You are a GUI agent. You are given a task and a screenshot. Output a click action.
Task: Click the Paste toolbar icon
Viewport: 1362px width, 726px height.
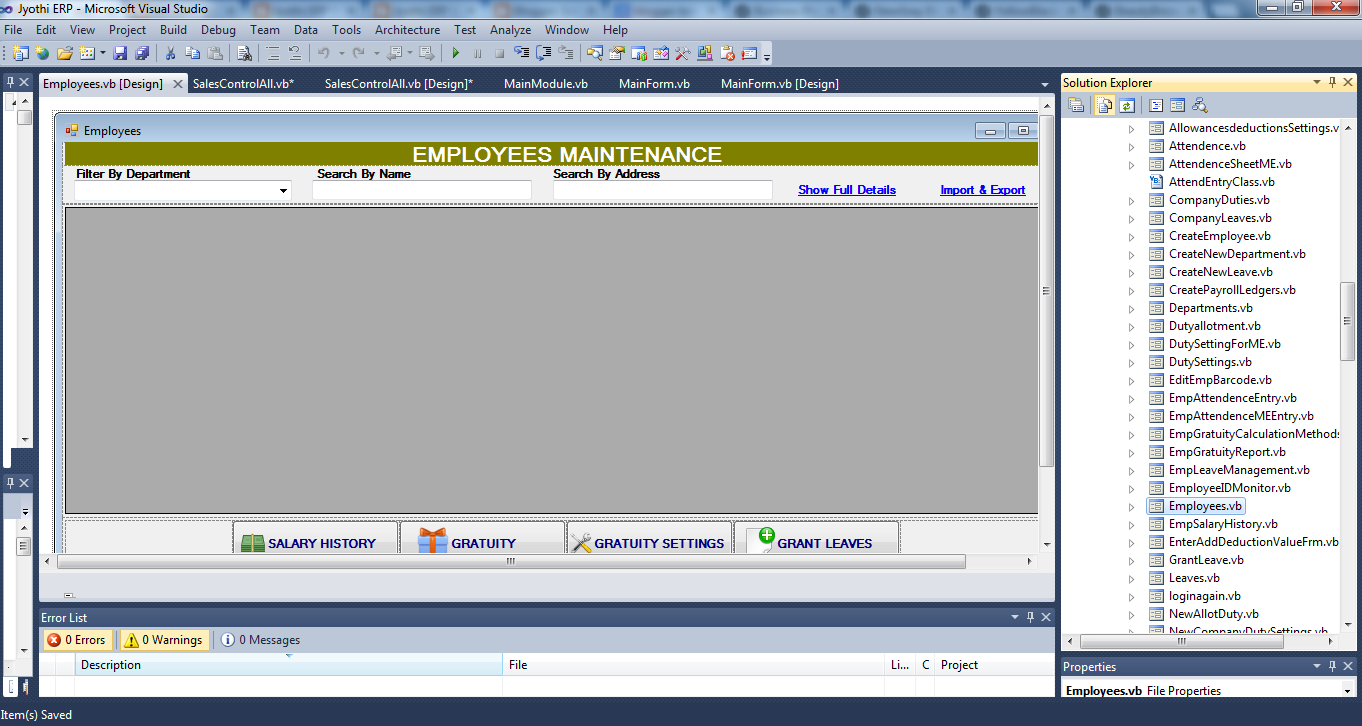[215, 52]
